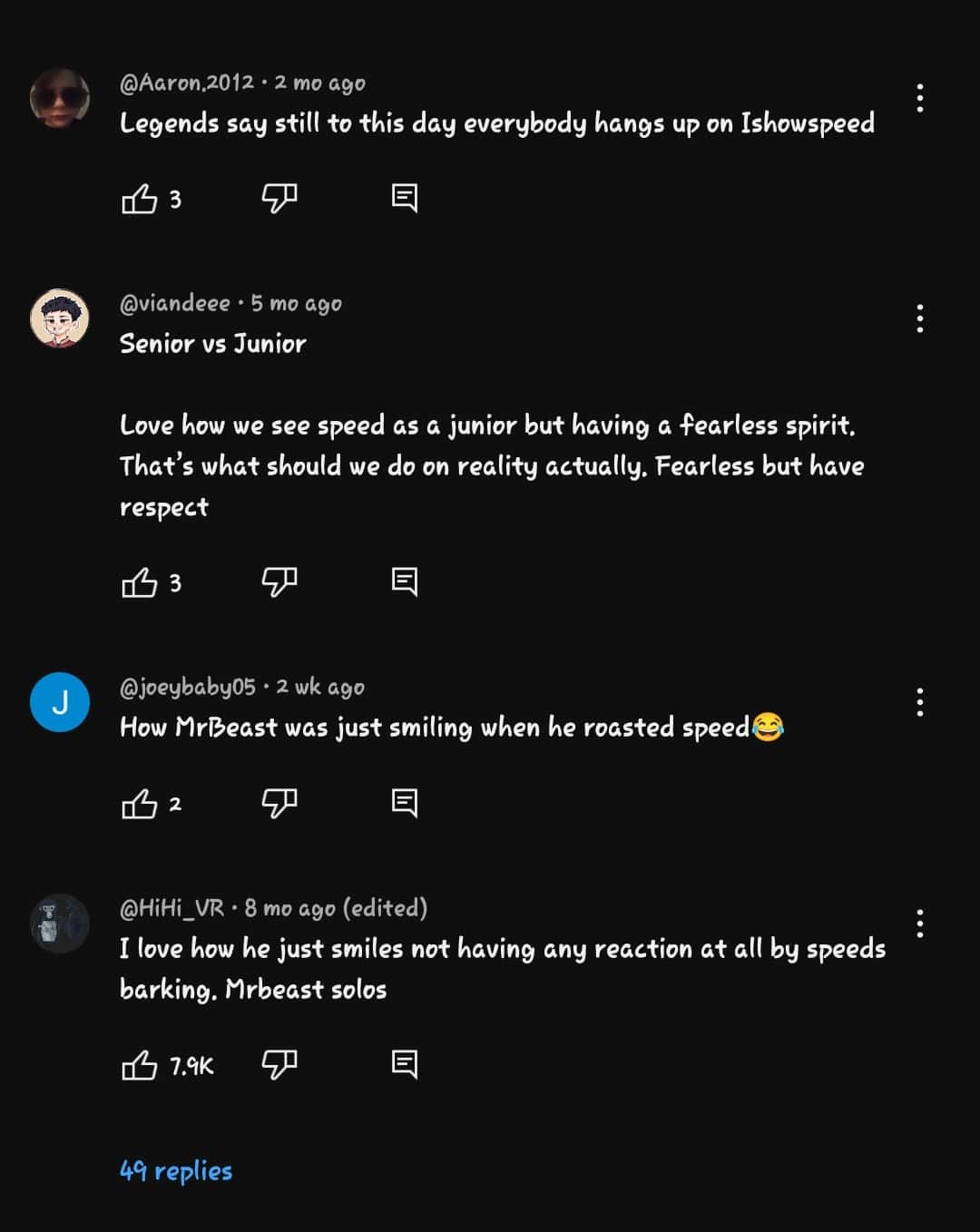Dislike @joeybaby05's MrBeast smiling comment

coord(279,802)
